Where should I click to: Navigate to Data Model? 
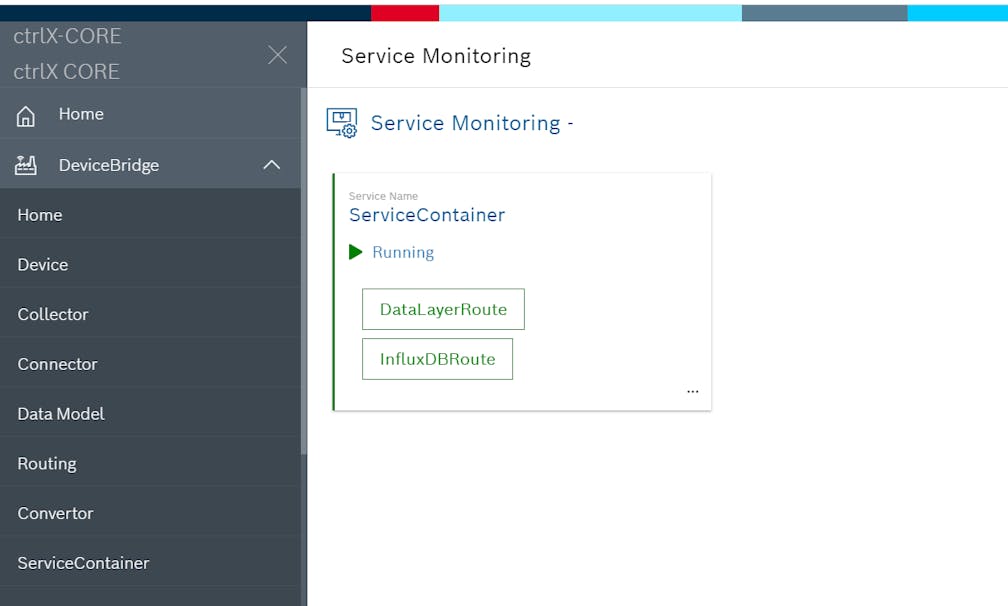coord(61,414)
